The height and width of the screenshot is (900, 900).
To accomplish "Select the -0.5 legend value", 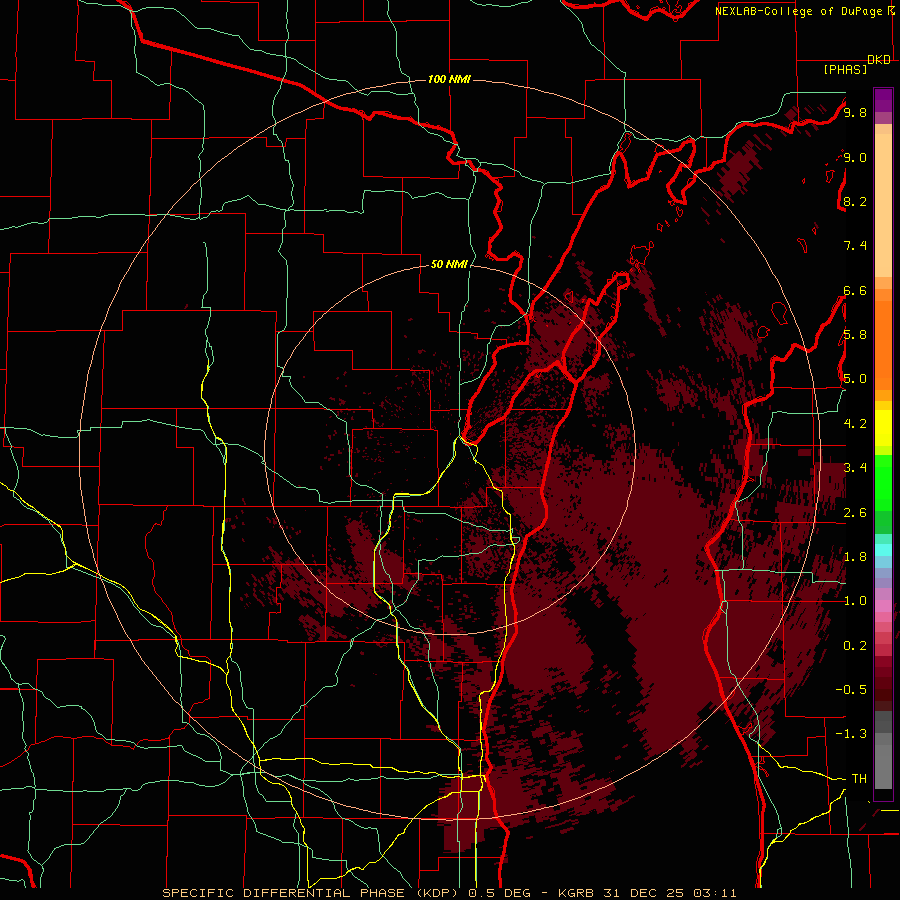I will click(851, 690).
